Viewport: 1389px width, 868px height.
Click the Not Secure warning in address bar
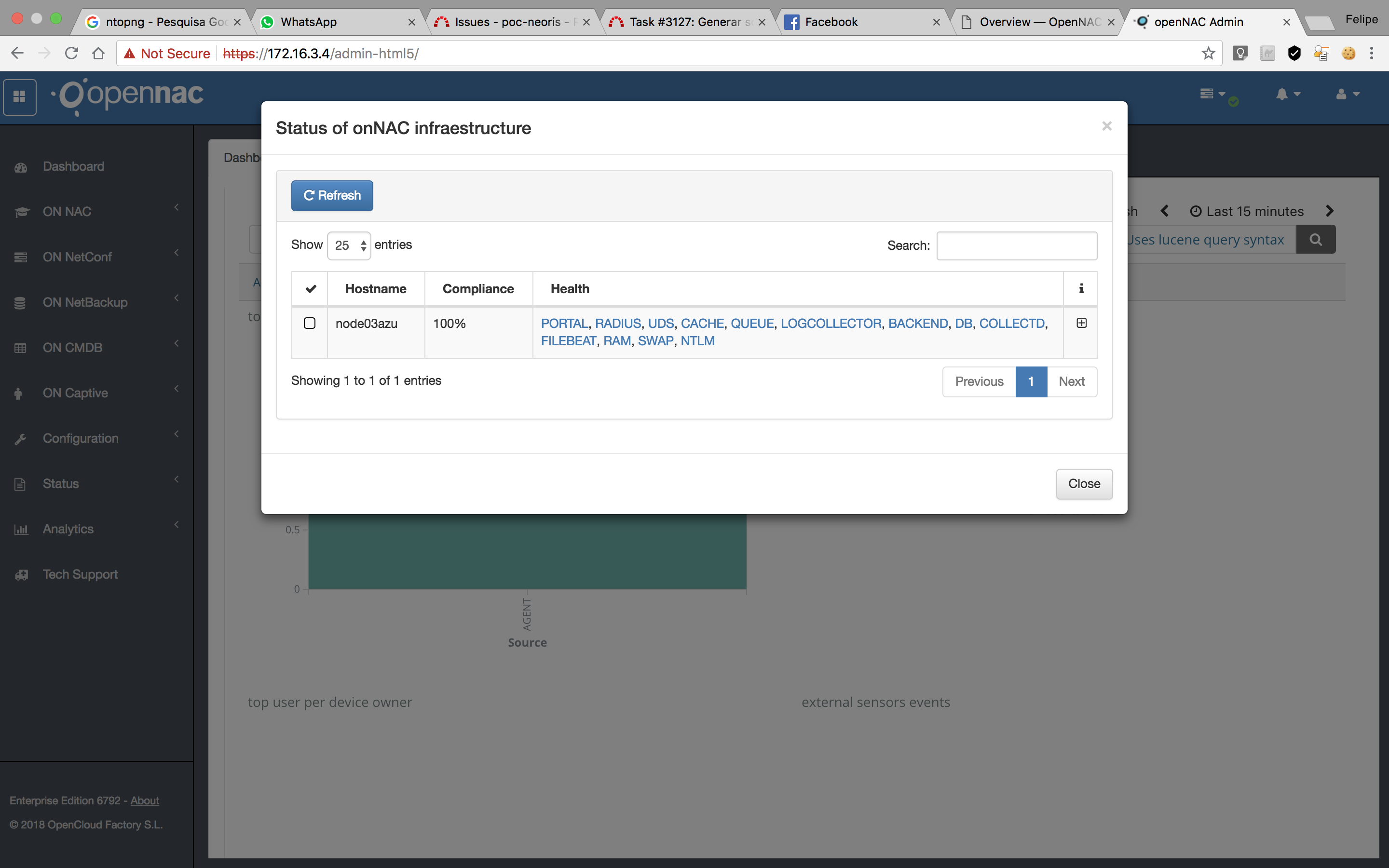tap(167, 54)
